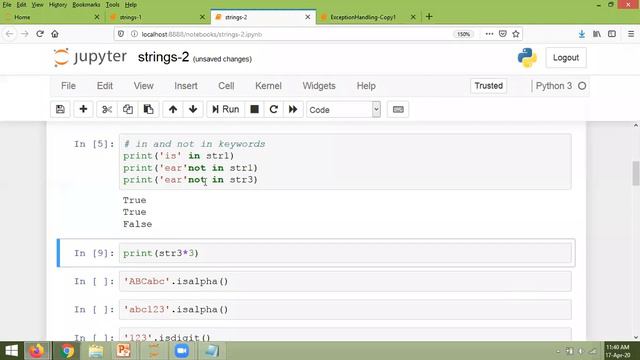Open browser Tools menu
The height and width of the screenshot is (360, 640).
112,4
